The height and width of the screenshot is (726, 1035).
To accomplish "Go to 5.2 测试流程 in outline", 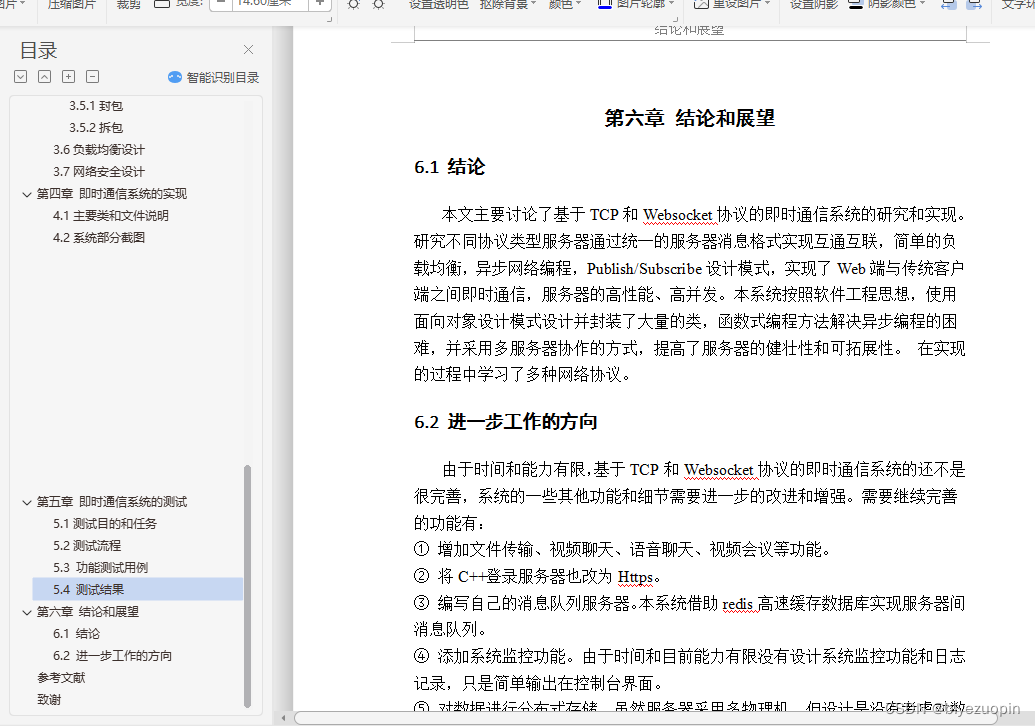I will [x=86, y=546].
